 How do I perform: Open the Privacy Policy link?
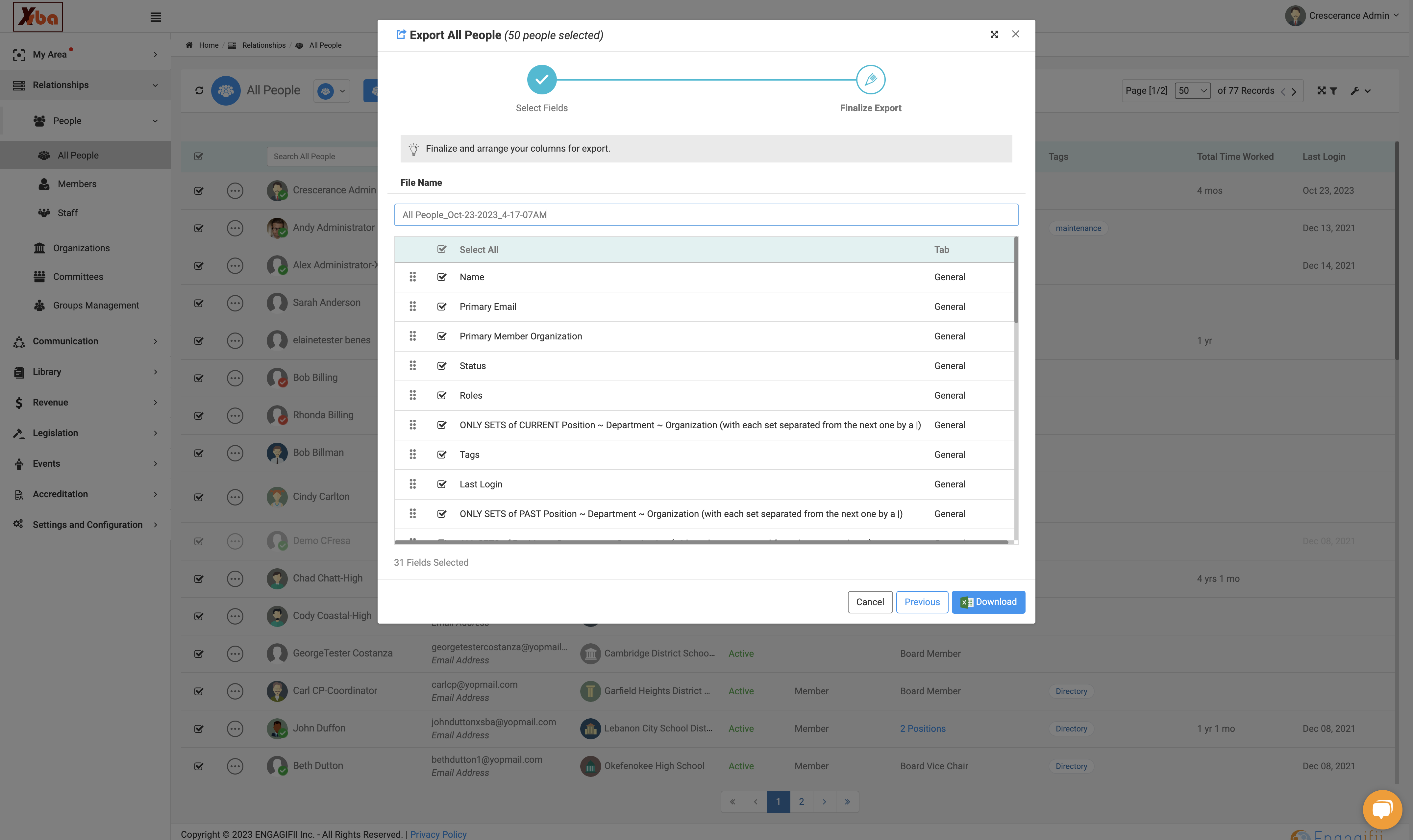pyautogui.click(x=438, y=834)
